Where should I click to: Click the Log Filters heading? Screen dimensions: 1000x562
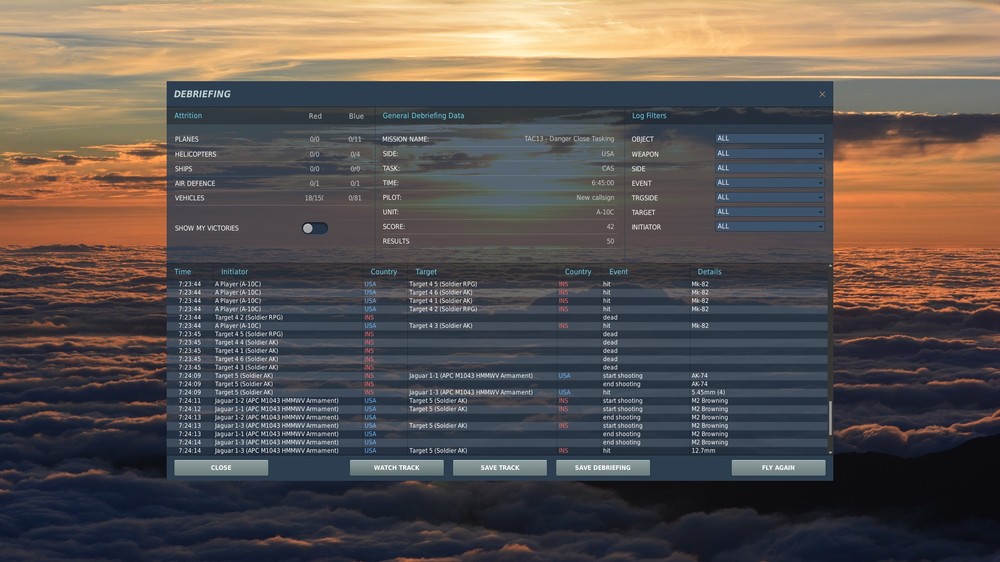pos(649,115)
